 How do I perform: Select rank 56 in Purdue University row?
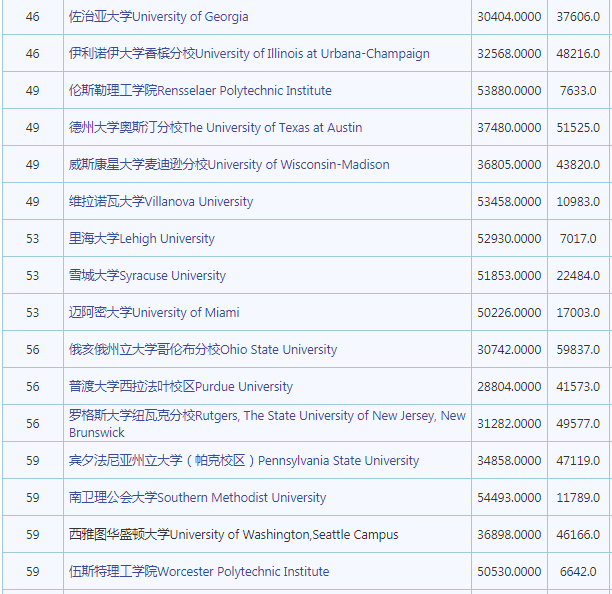(x=33, y=387)
